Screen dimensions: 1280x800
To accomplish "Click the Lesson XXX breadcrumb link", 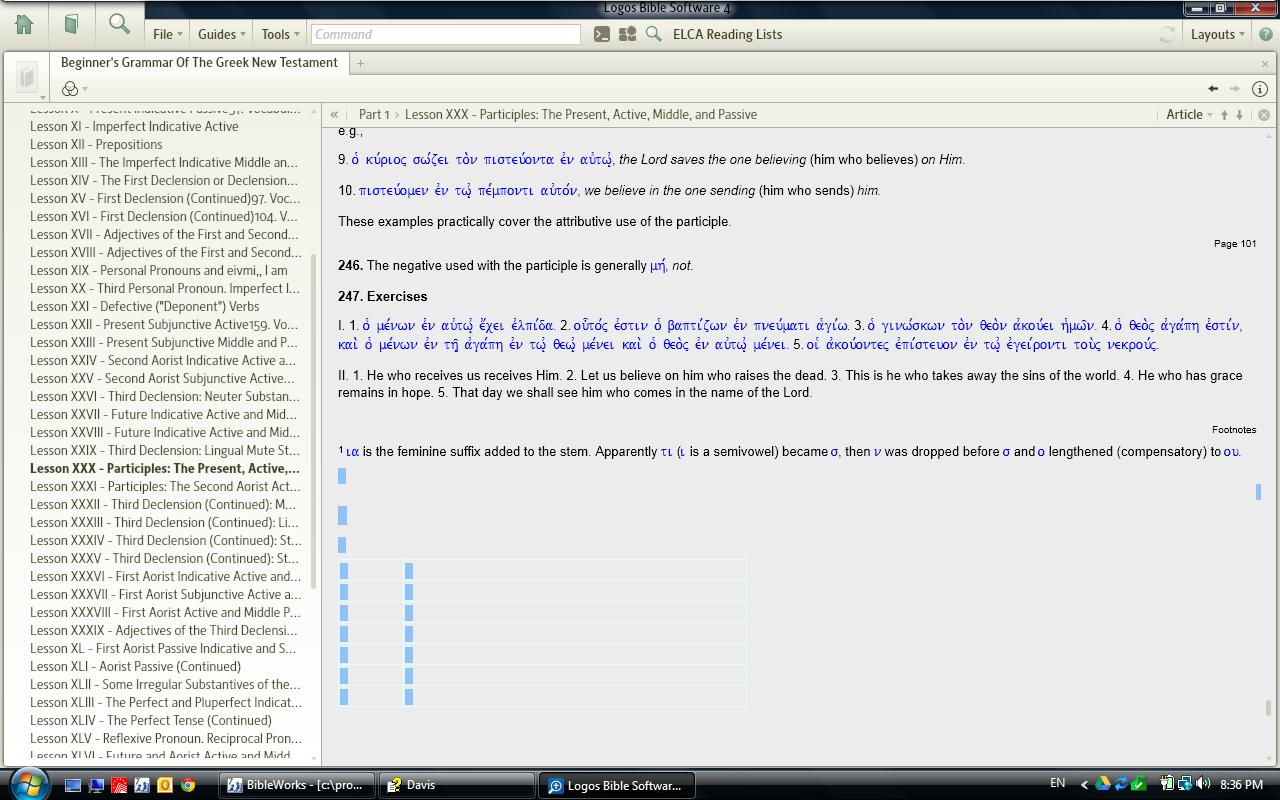I will coord(581,115).
